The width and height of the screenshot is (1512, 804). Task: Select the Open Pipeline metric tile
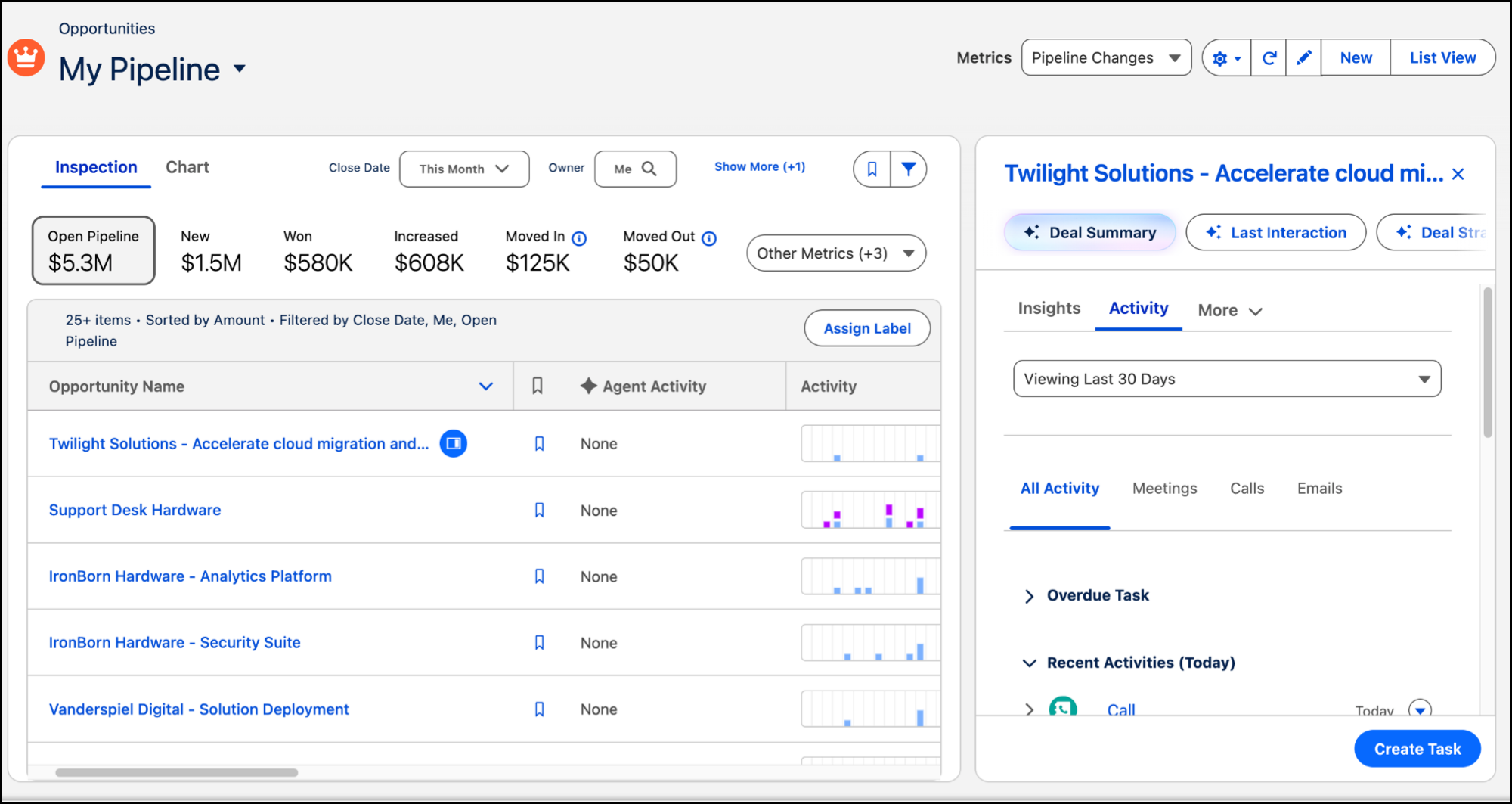point(93,250)
